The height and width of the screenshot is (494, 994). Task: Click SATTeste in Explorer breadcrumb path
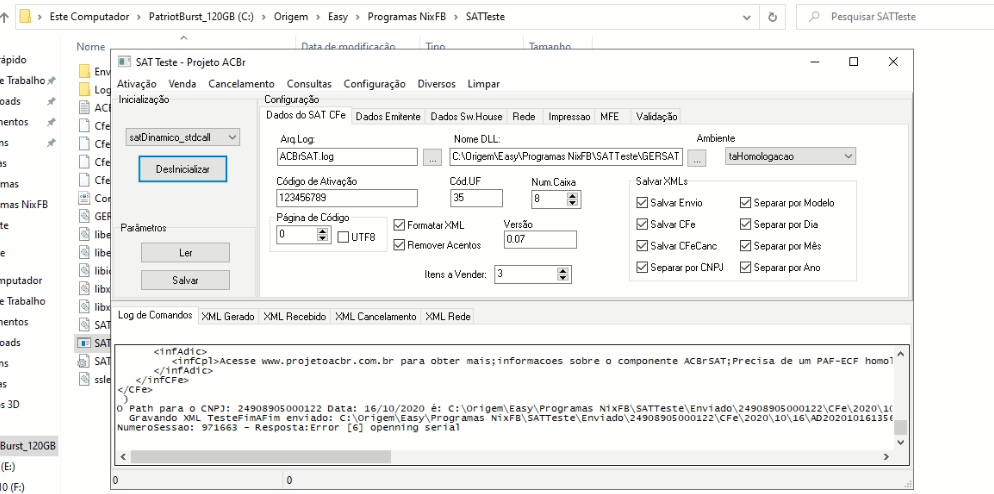(485, 17)
